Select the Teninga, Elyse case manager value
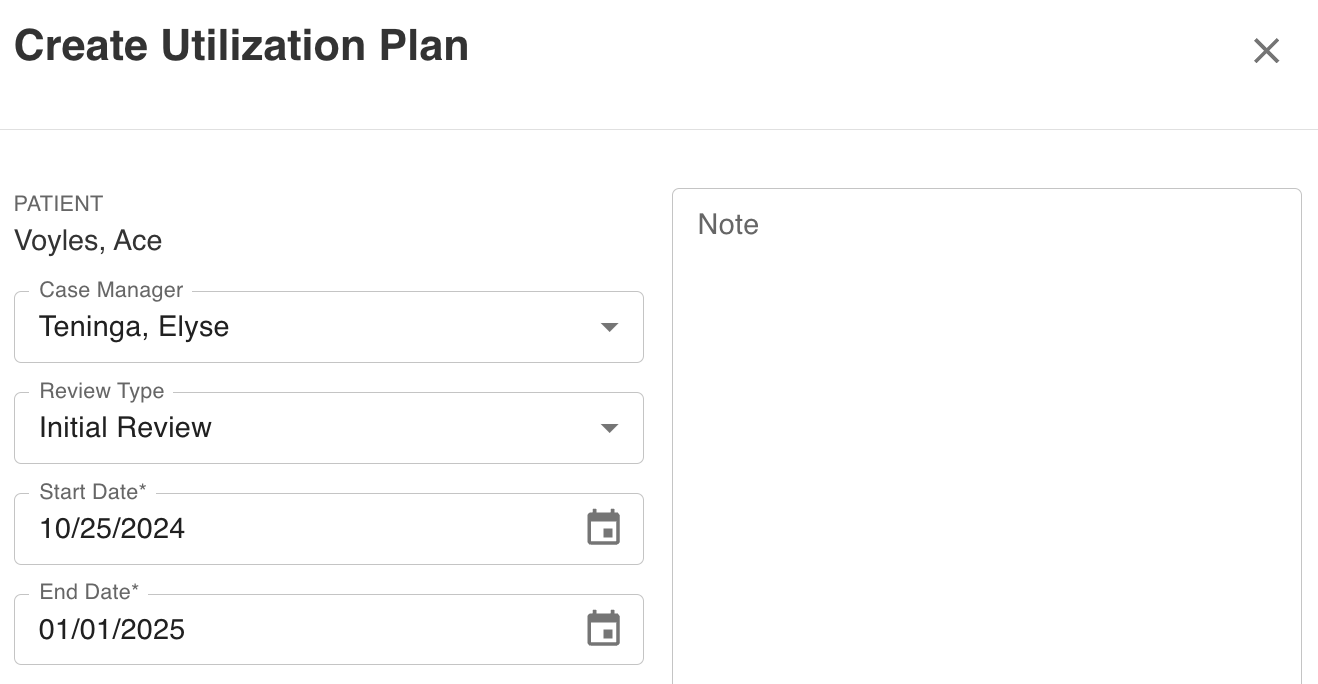The image size is (1318, 684). (x=134, y=327)
